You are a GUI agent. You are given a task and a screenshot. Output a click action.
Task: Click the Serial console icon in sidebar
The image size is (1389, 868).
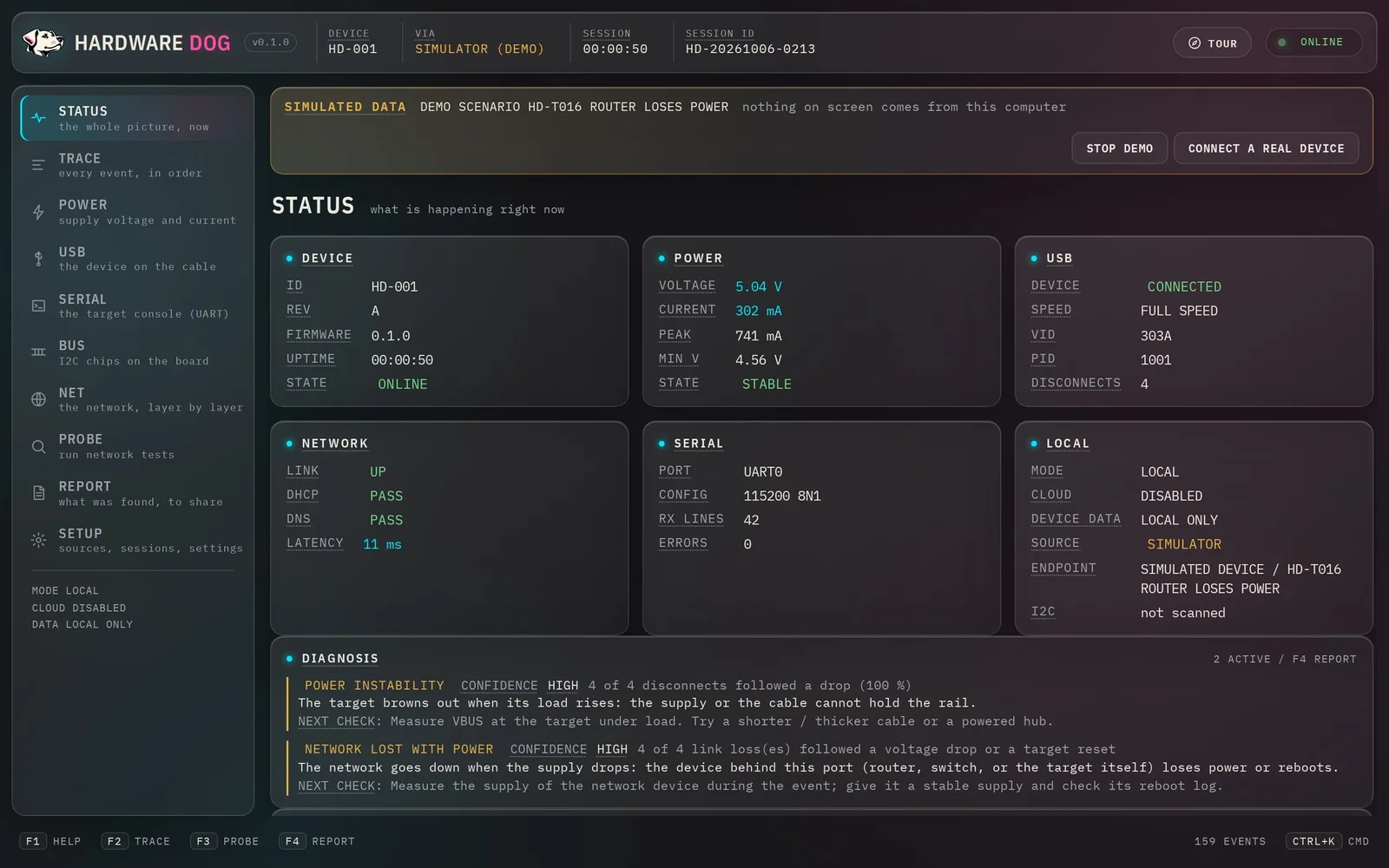pyautogui.click(x=38, y=306)
